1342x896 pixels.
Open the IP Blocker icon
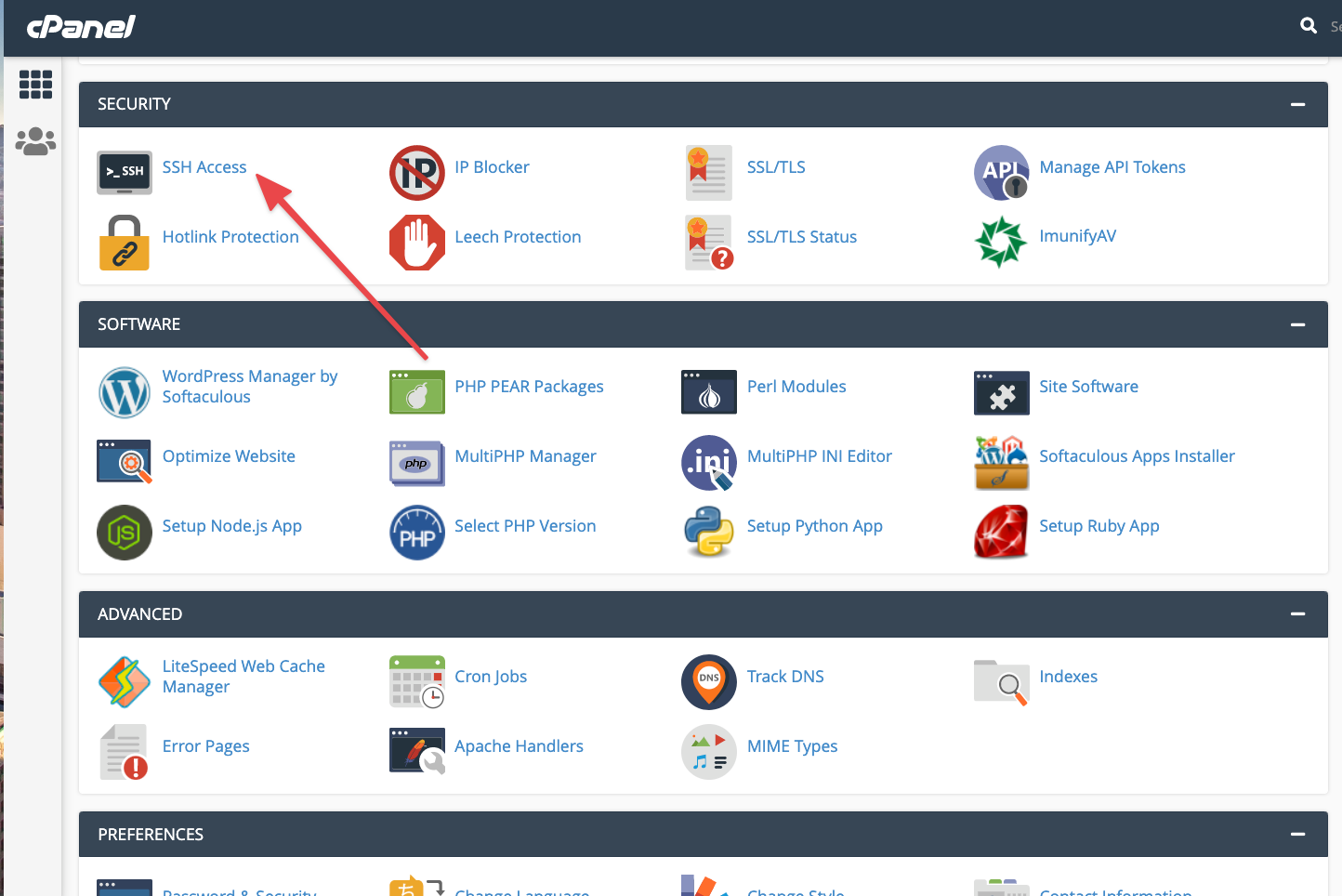click(417, 173)
